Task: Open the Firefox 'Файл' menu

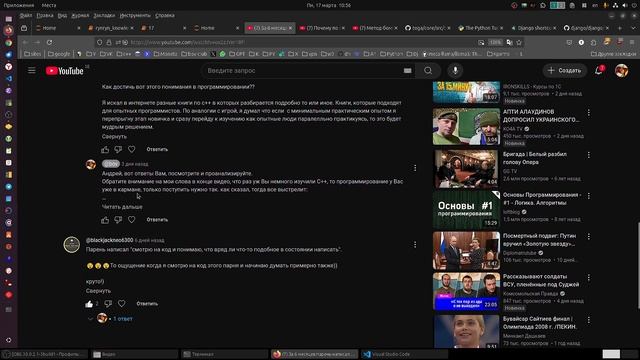Action: (26, 16)
